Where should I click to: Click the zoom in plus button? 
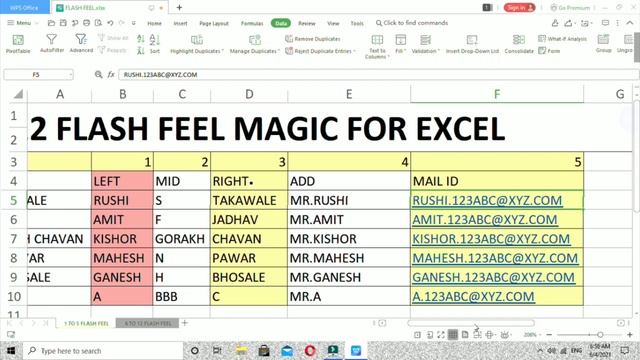coord(630,335)
